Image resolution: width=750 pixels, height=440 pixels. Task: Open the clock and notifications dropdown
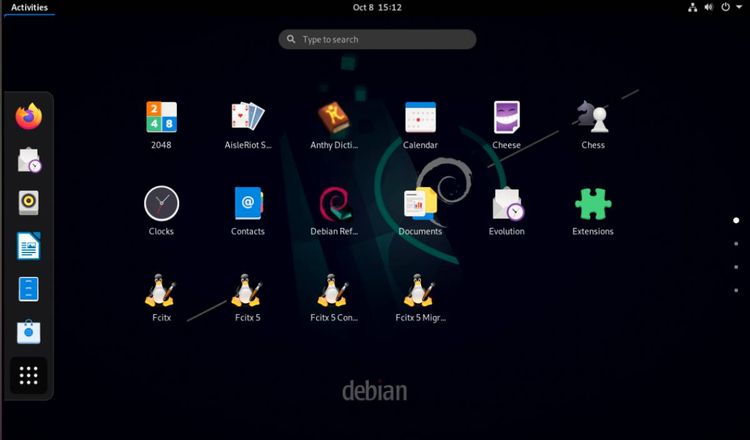click(376, 7)
